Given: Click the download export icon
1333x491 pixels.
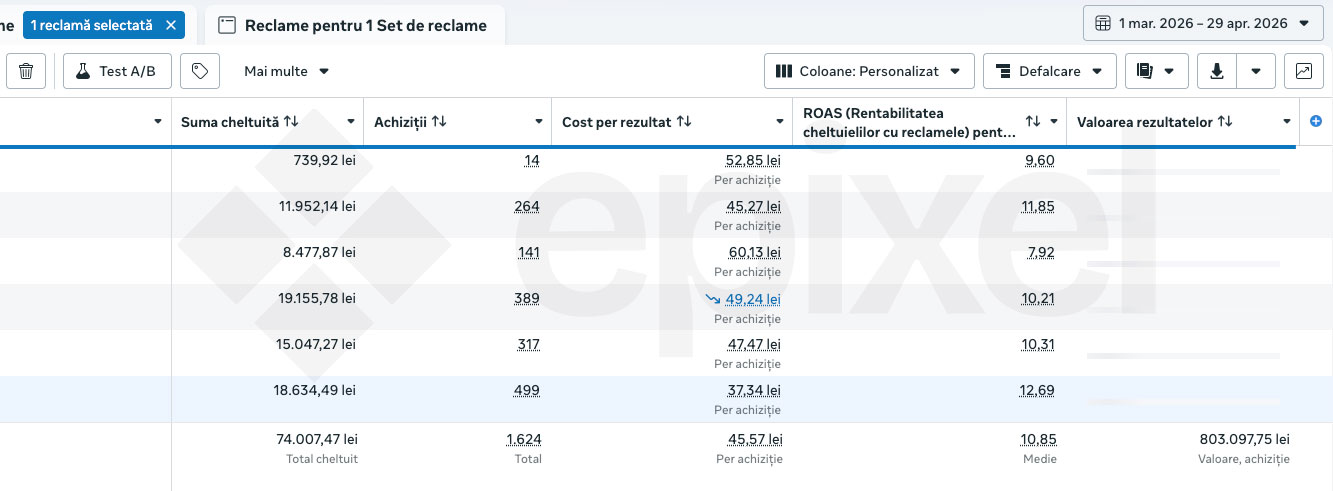Looking at the screenshot, I should pos(1217,71).
